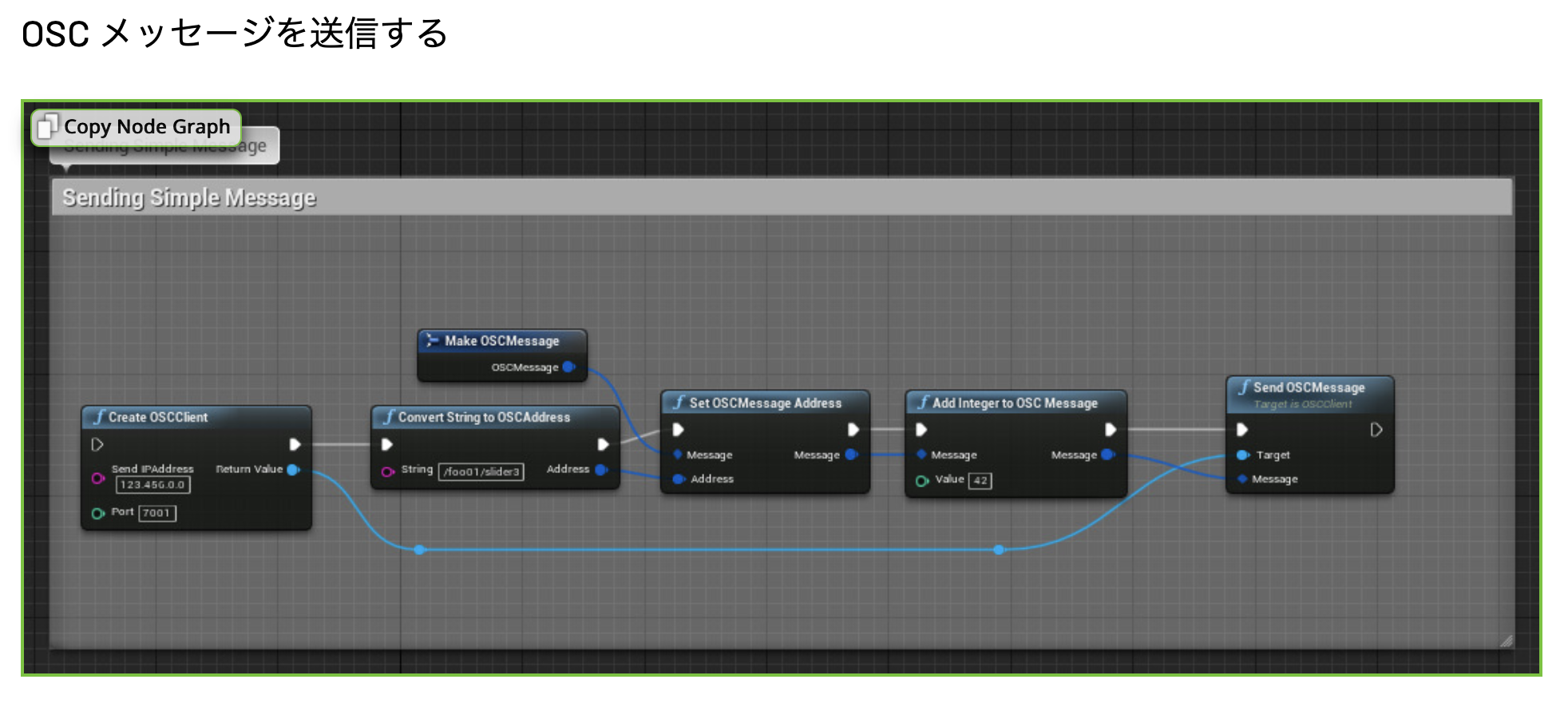Click the struct icon on Make OSCMessage header
This screenshot has height=727, width=1568.
pos(434,340)
